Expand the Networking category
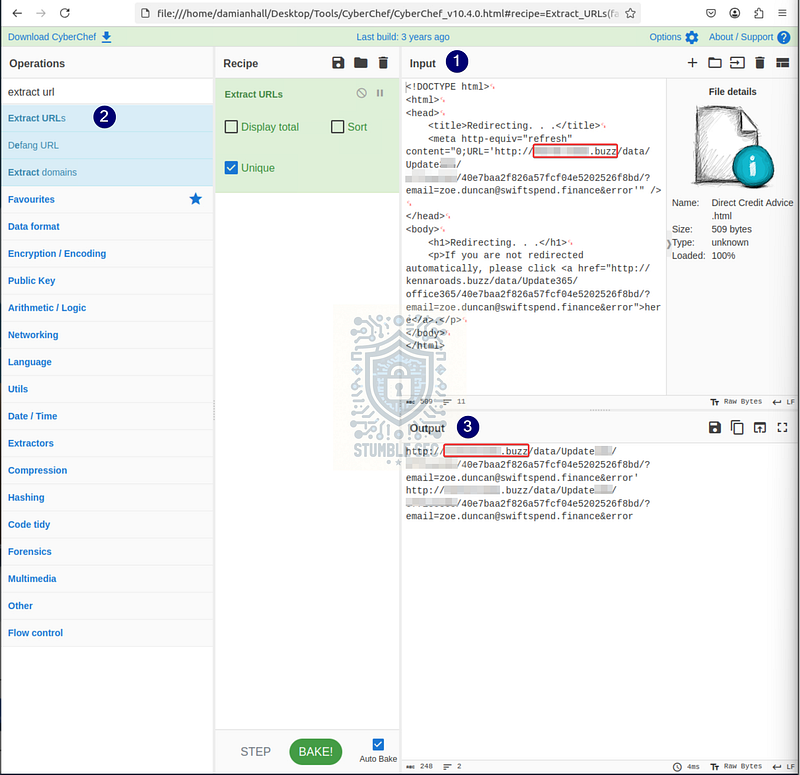This screenshot has width=800, height=775. (107, 335)
